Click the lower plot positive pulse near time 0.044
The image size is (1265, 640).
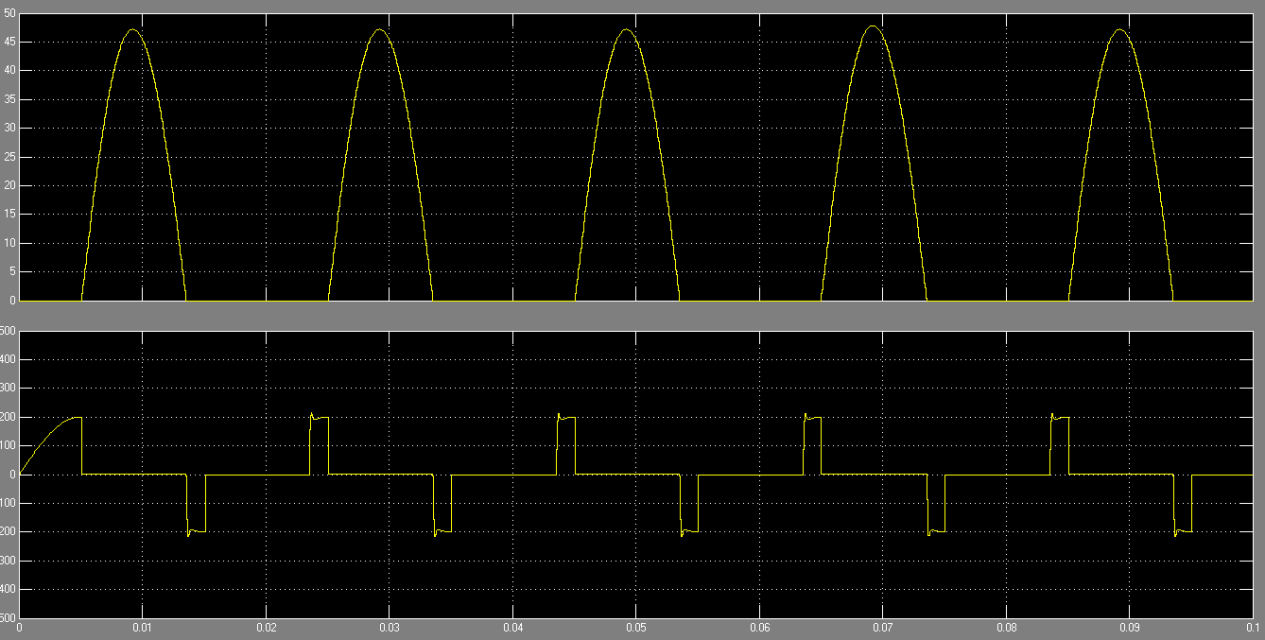[566, 444]
